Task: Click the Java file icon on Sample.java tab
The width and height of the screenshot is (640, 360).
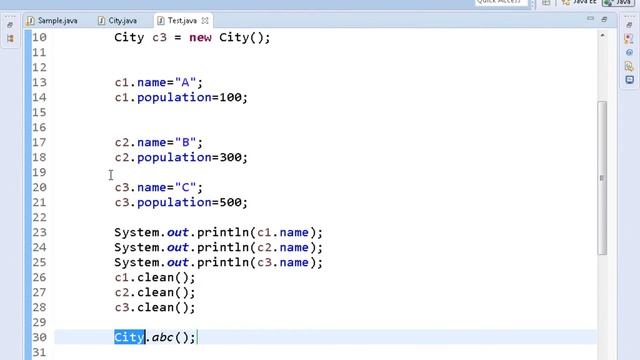Action: coord(31,20)
